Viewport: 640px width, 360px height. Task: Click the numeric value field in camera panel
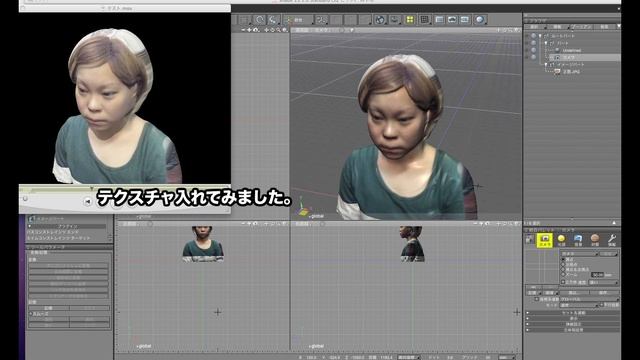[597, 275]
